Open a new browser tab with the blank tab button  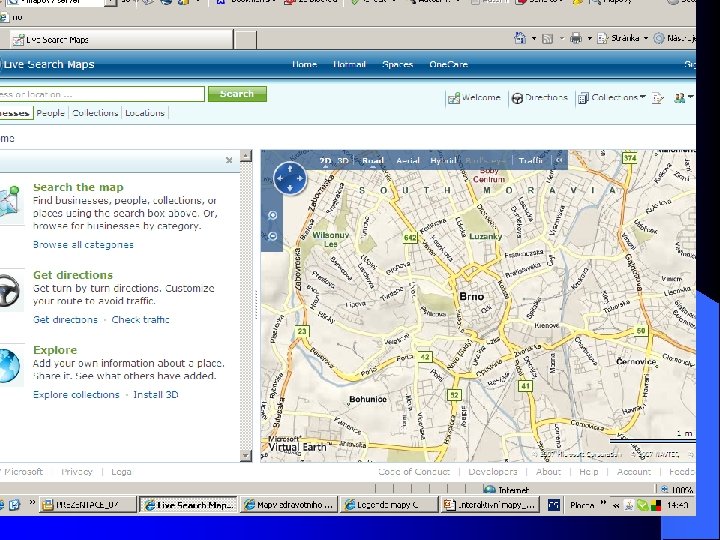[246, 40]
